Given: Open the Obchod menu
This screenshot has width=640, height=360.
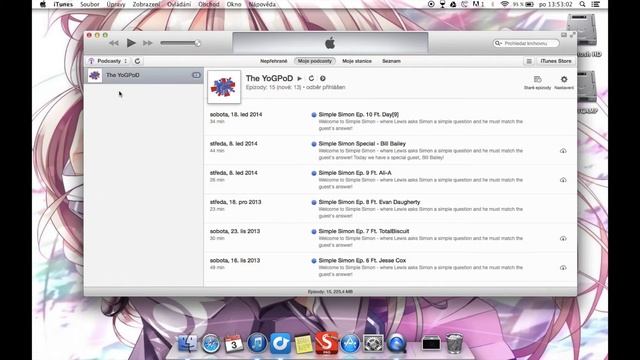Looking at the screenshot, I should (209, 4).
